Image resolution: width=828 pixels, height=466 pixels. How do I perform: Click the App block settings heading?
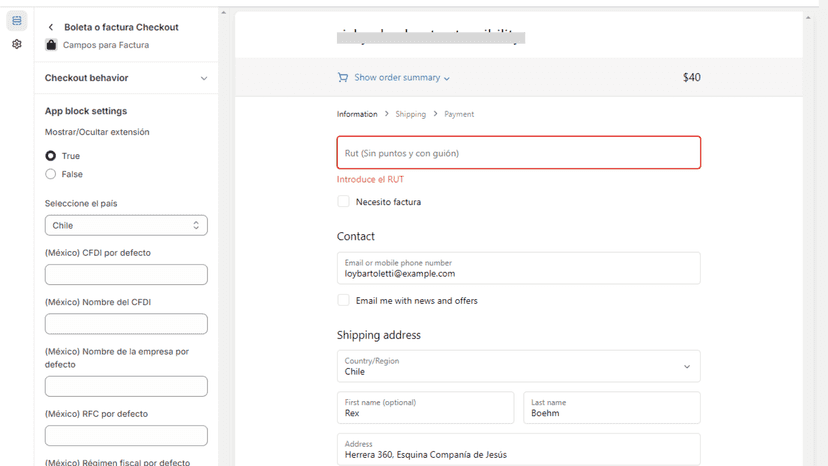tap(86, 111)
